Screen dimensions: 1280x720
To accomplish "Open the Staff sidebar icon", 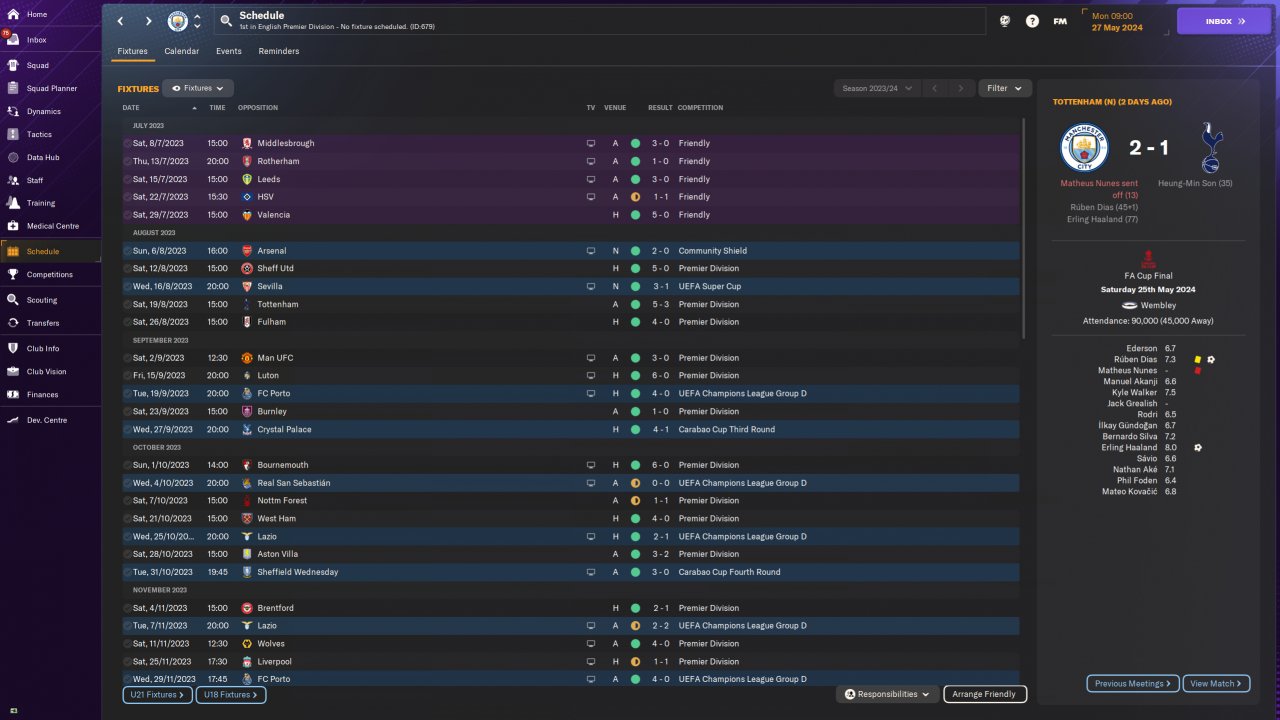I will coord(14,180).
